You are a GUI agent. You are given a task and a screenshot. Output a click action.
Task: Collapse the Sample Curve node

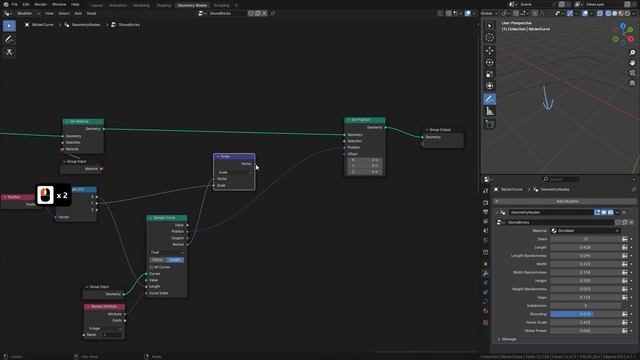(x=150, y=218)
